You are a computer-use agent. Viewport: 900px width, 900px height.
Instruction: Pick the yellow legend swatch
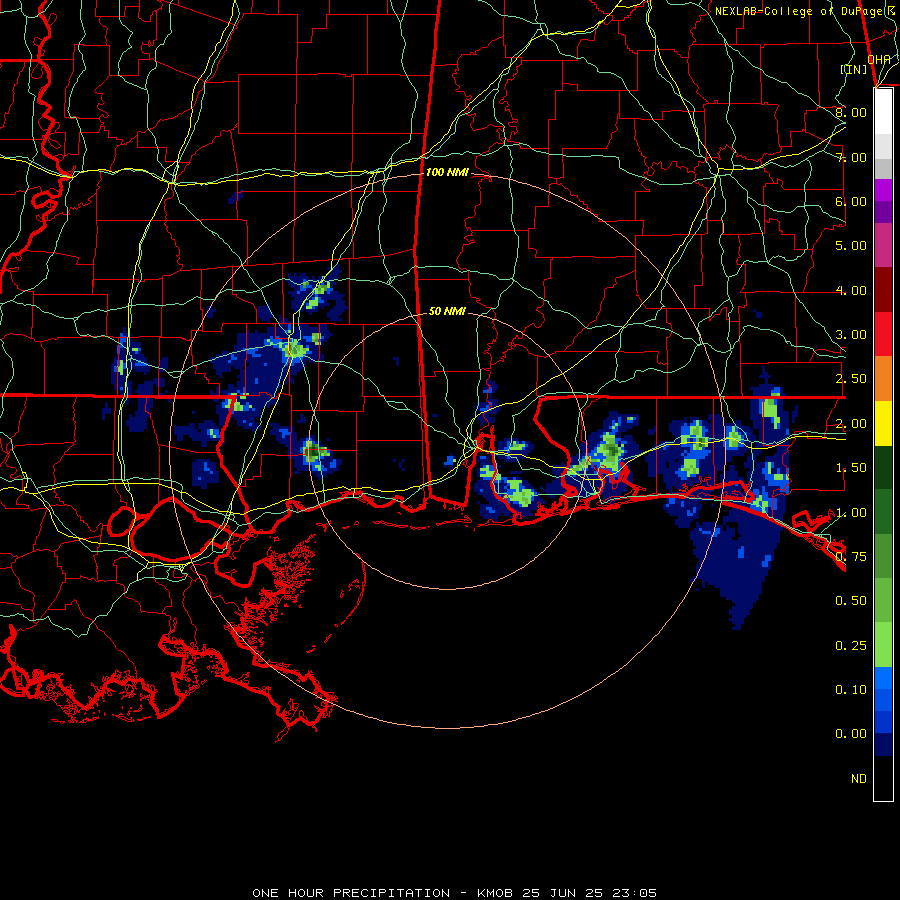883,424
